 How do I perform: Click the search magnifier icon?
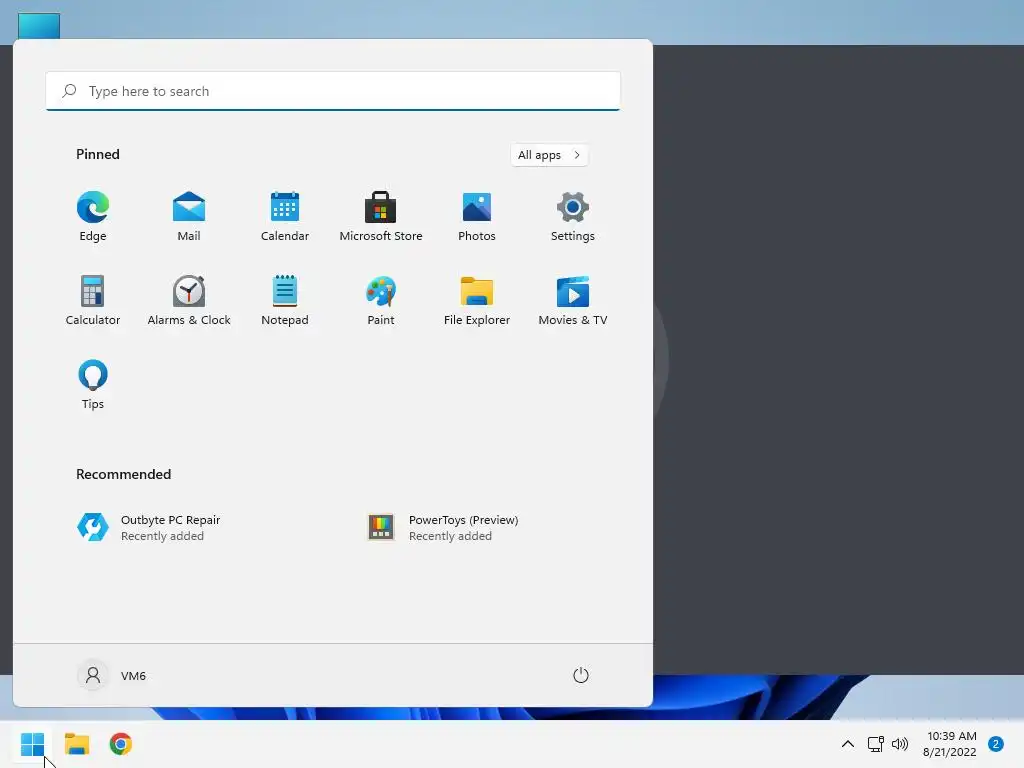pos(69,91)
